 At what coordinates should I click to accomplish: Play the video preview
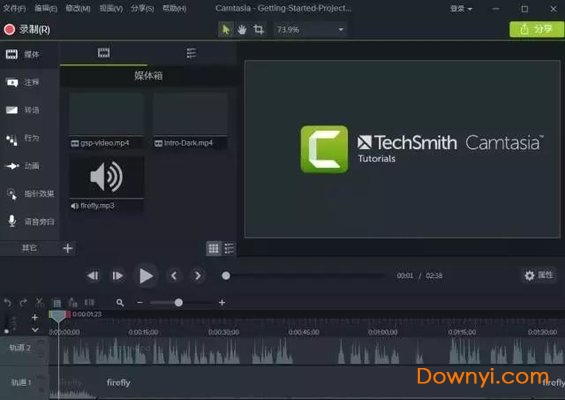146,276
